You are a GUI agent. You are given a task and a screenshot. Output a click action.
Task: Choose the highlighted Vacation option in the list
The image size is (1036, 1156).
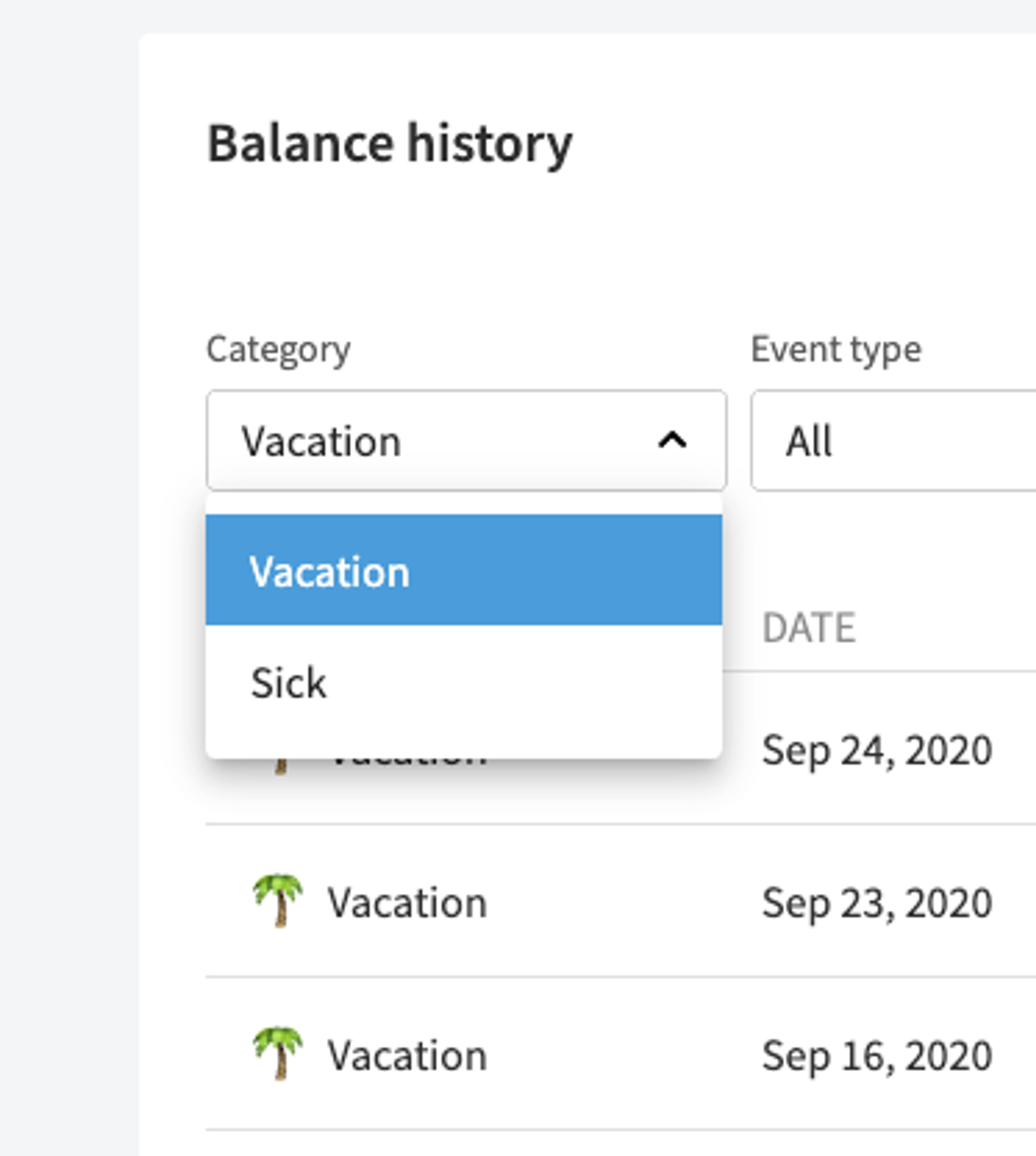pyautogui.click(x=464, y=570)
